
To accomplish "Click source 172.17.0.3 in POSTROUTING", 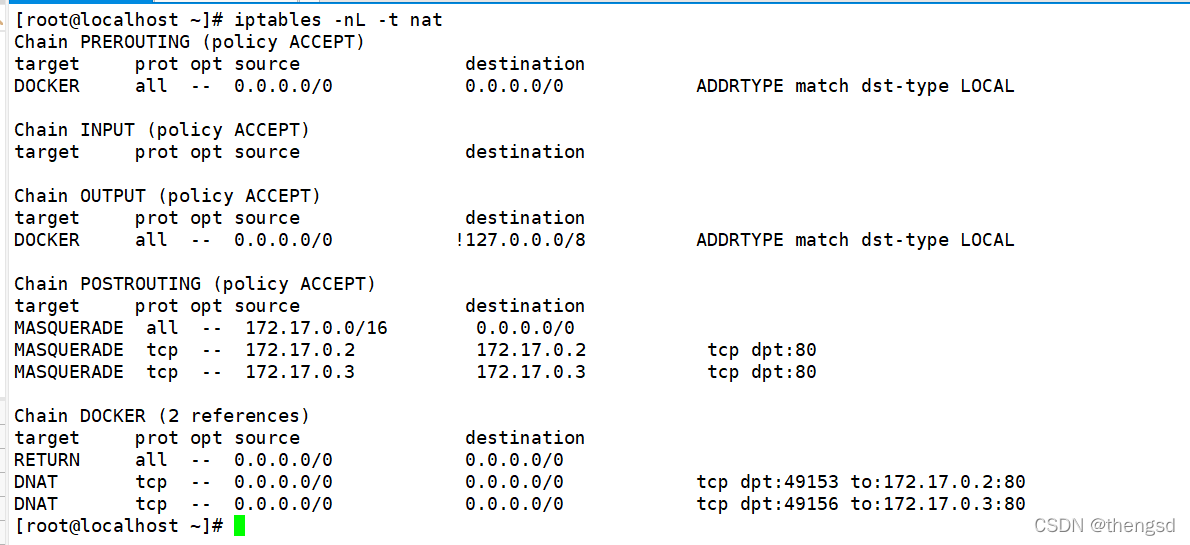I will [300, 372].
